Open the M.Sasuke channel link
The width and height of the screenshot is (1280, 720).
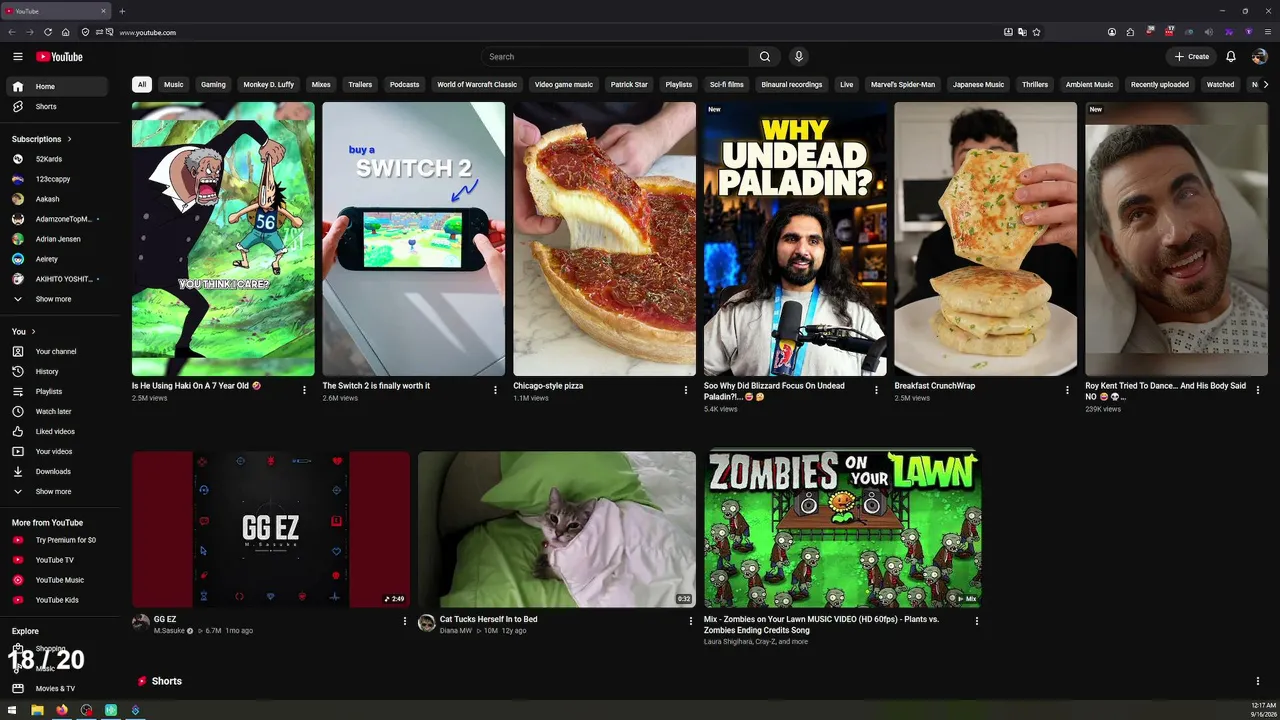(x=169, y=631)
